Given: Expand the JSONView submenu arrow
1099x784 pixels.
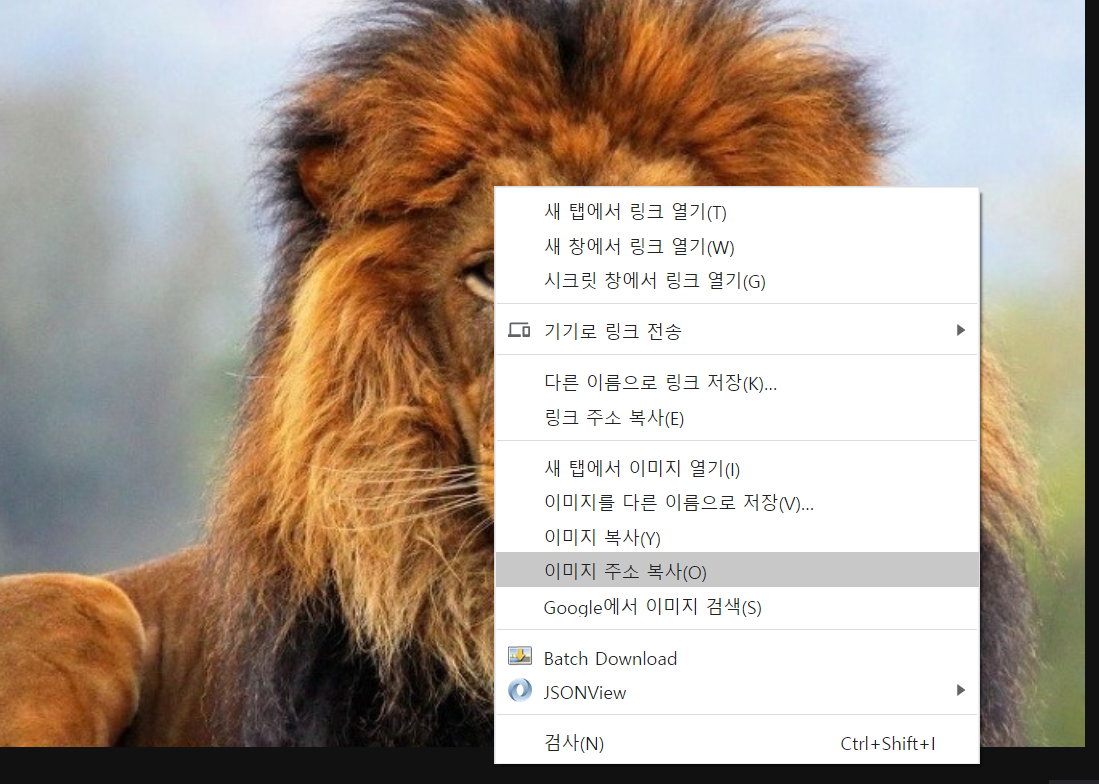Looking at the screenshot, I should pyautogui.click(x=961, y=690).
